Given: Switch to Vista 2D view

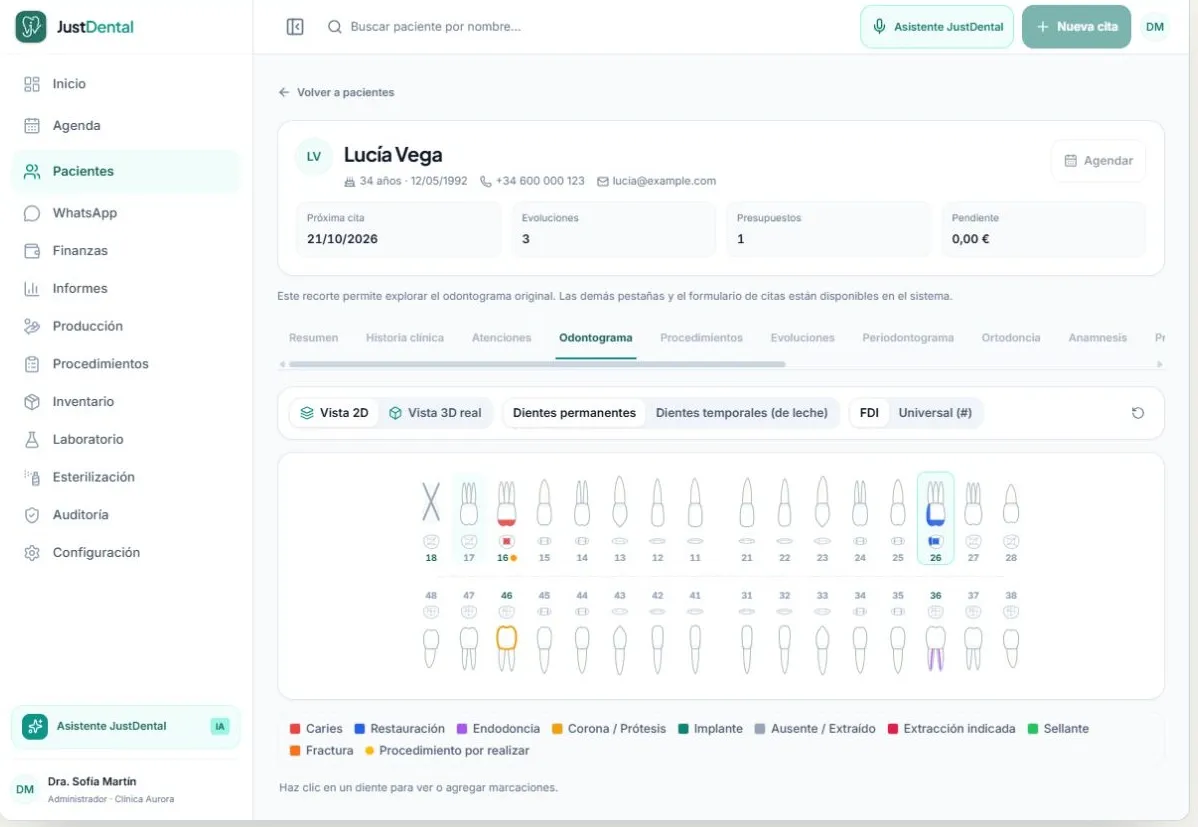Looking at the screenshot, I should point(334,413).
